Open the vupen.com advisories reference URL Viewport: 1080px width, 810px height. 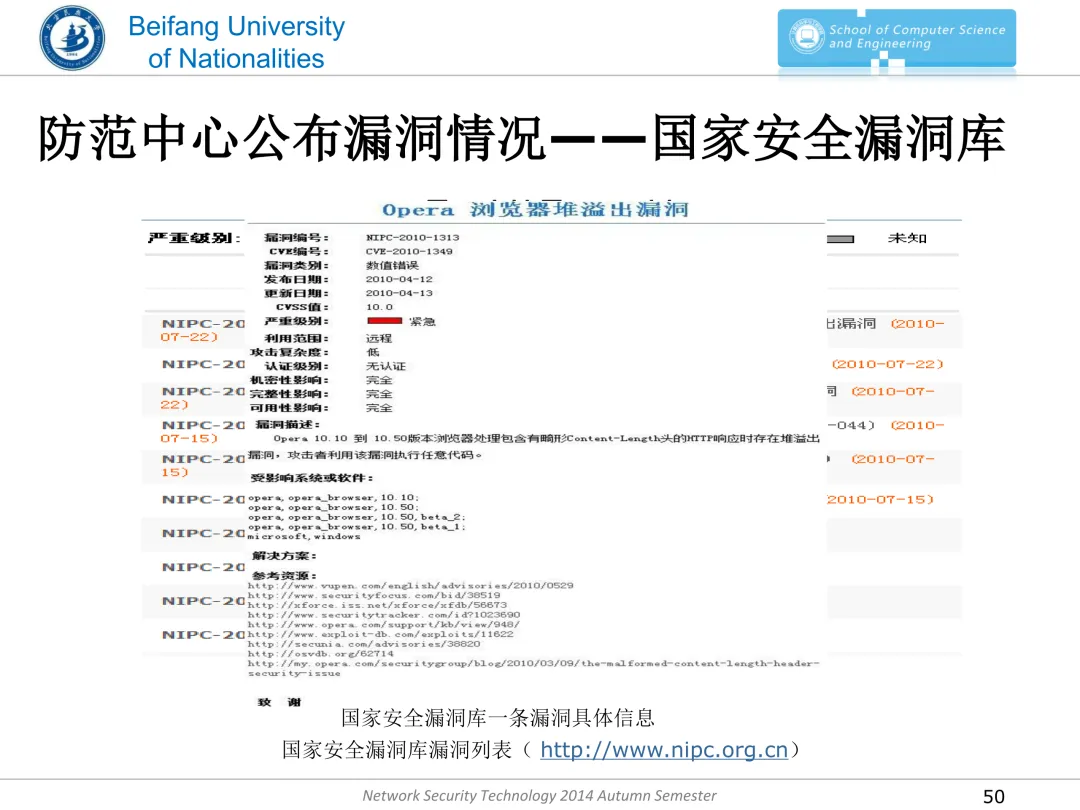411,585
